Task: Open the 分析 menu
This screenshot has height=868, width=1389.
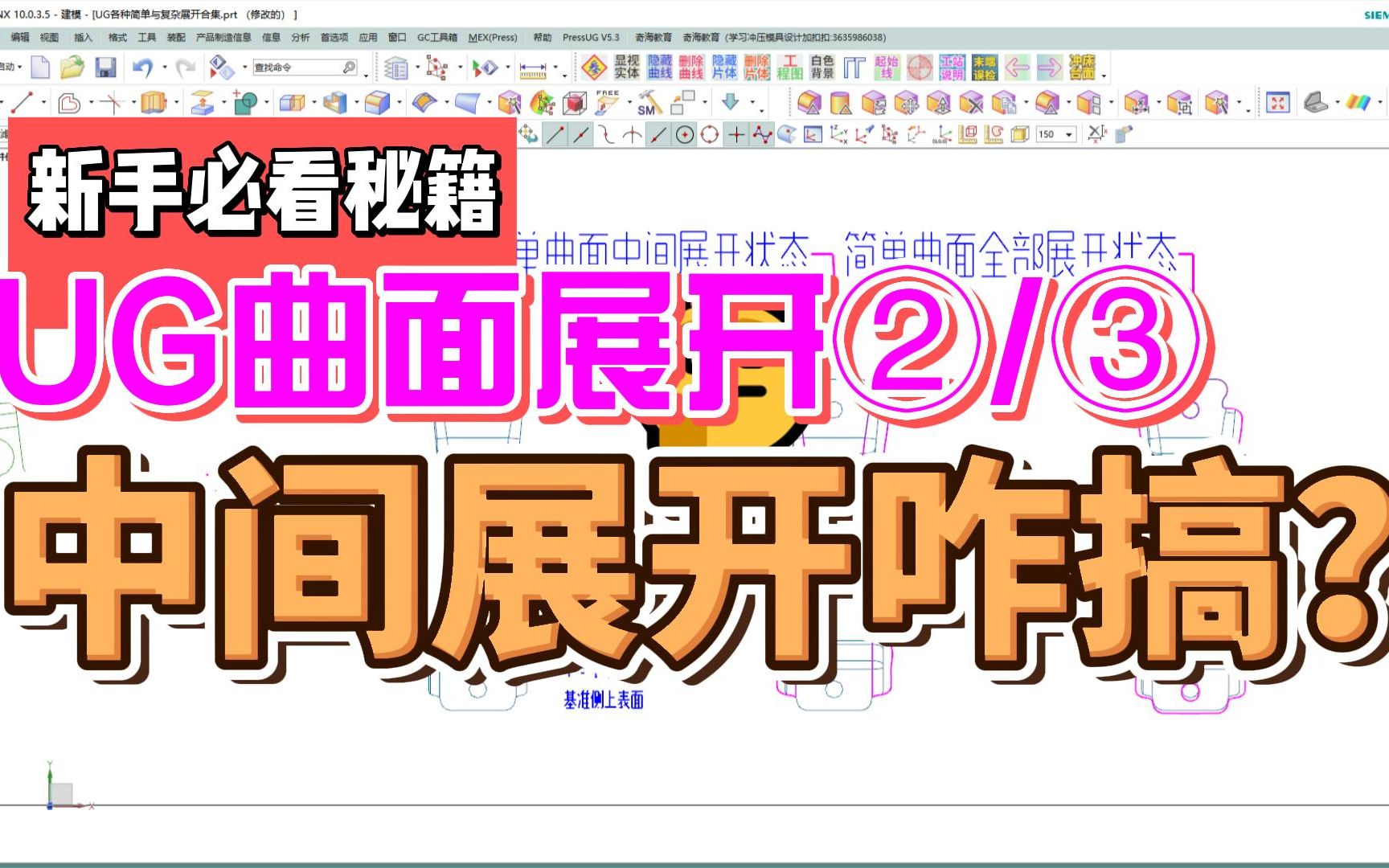Action: tap(301, 37)
